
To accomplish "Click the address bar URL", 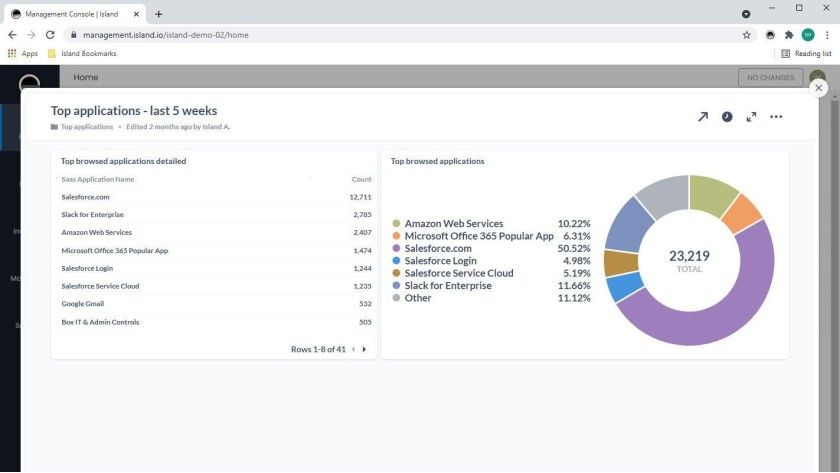I will click(x=166, y=35).
